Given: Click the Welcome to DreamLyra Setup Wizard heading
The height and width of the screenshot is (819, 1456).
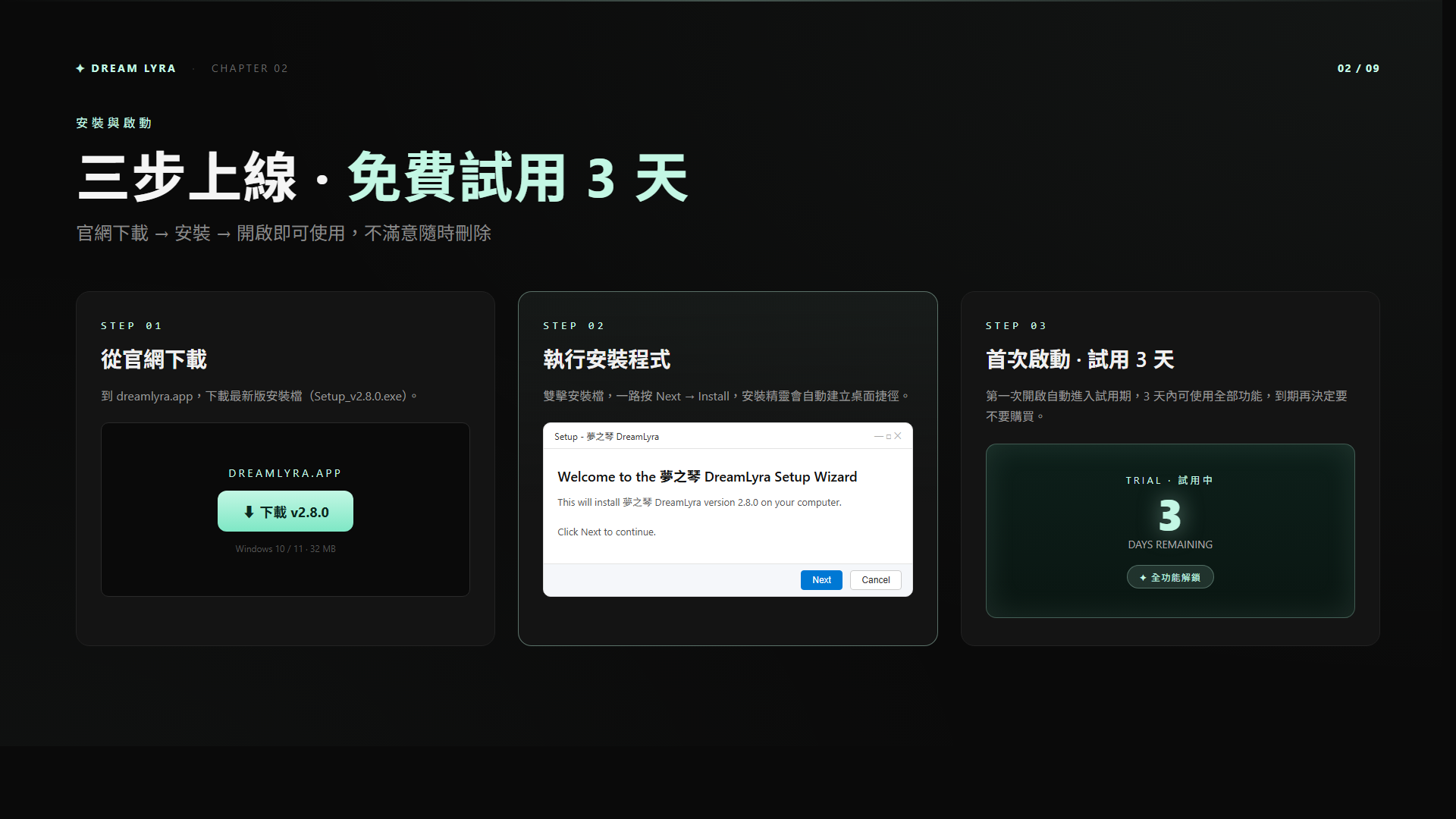Looking at the screenshot, I should pyautogui.click(x=707, y=477).
